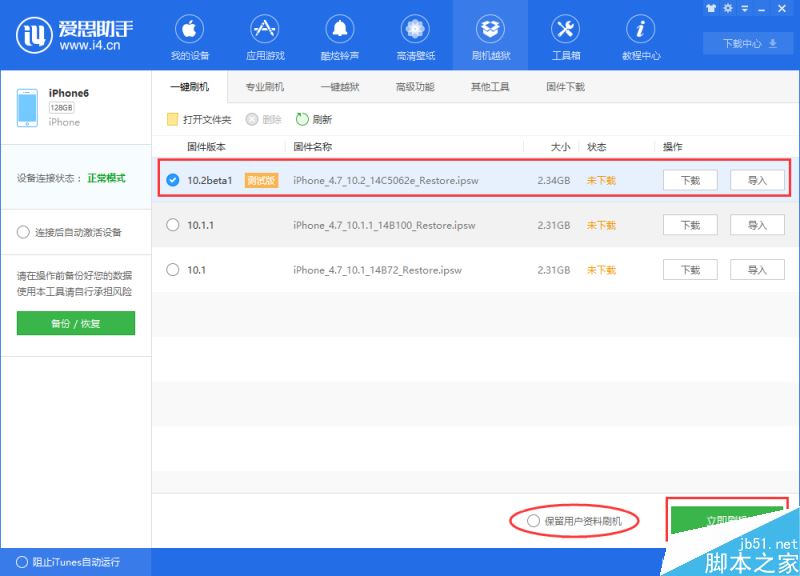Click 导入 for 10.1 firmware
The height and width of the screenshot is (576, 800).
757,270
